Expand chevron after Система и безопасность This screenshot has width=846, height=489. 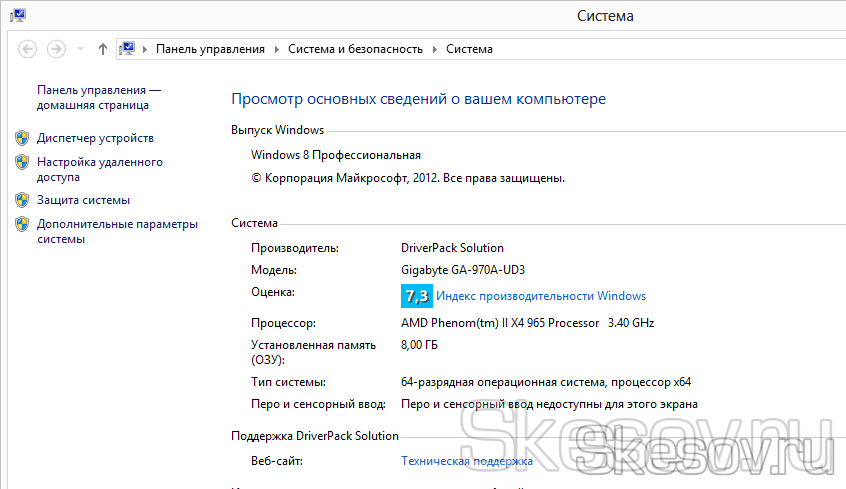coord(435,49)
